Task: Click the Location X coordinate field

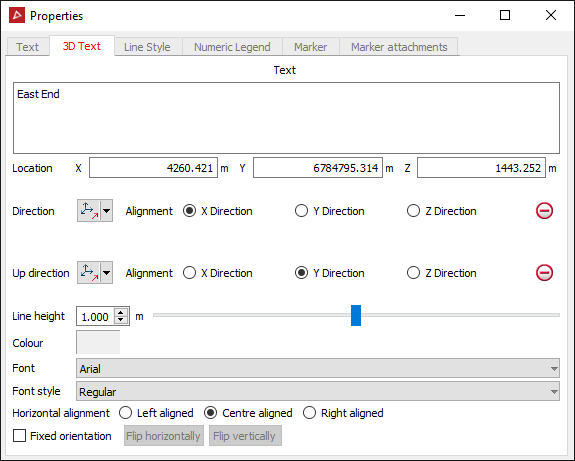Action: 153,168
